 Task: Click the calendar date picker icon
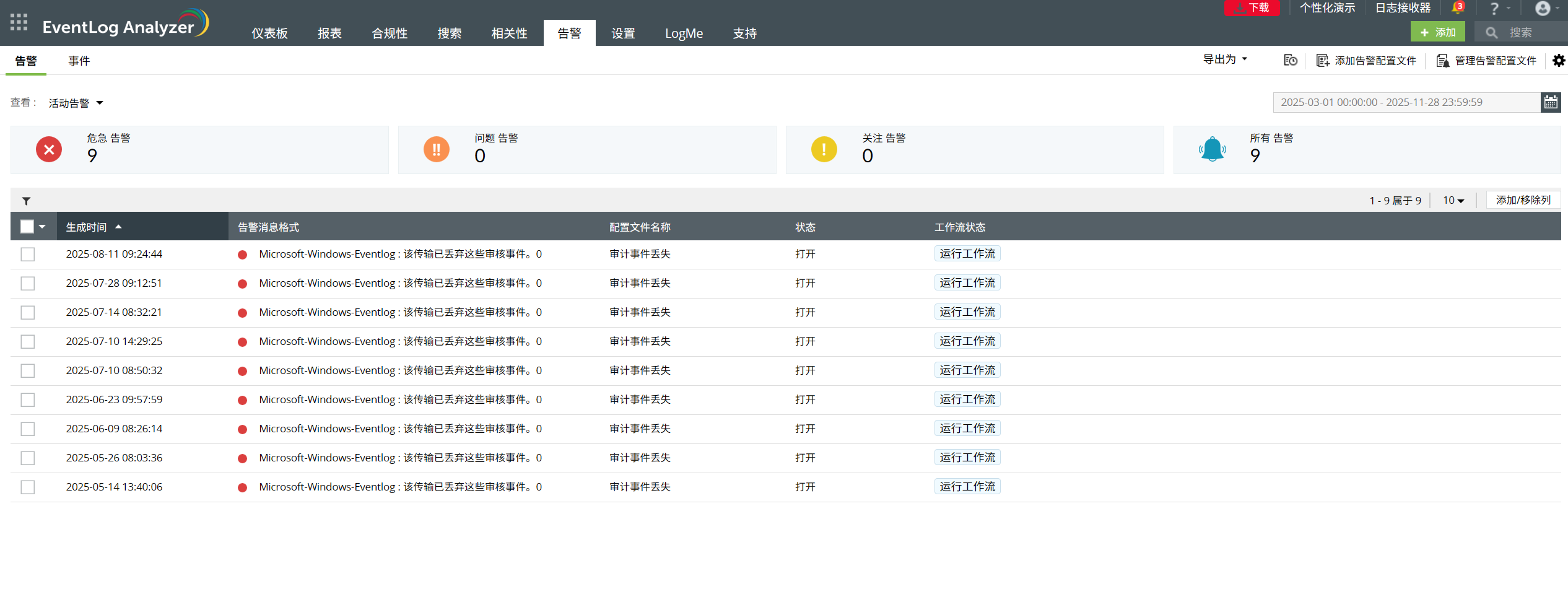click(1551, 102)
